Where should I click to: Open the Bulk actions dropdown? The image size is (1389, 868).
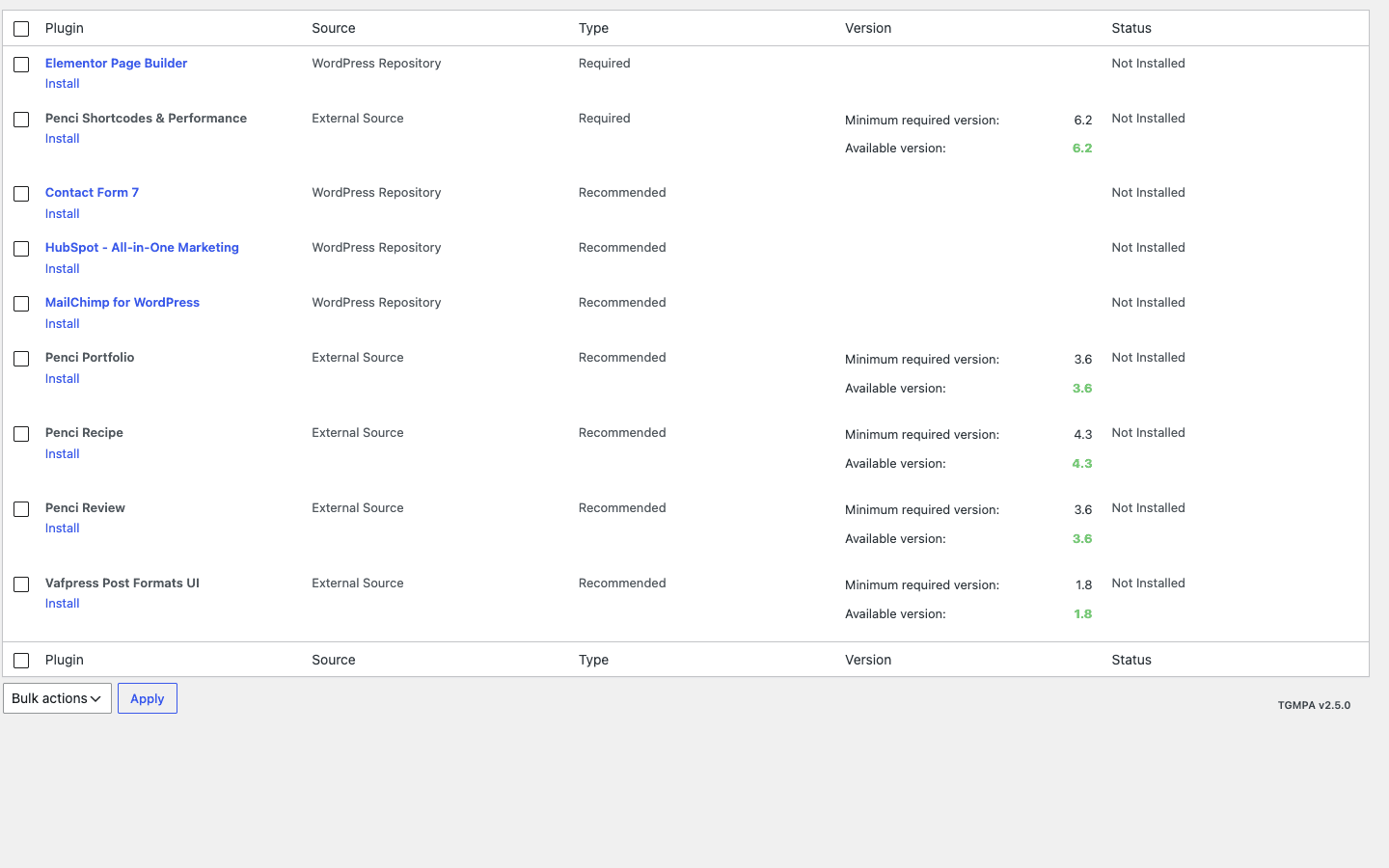[57, 698]
